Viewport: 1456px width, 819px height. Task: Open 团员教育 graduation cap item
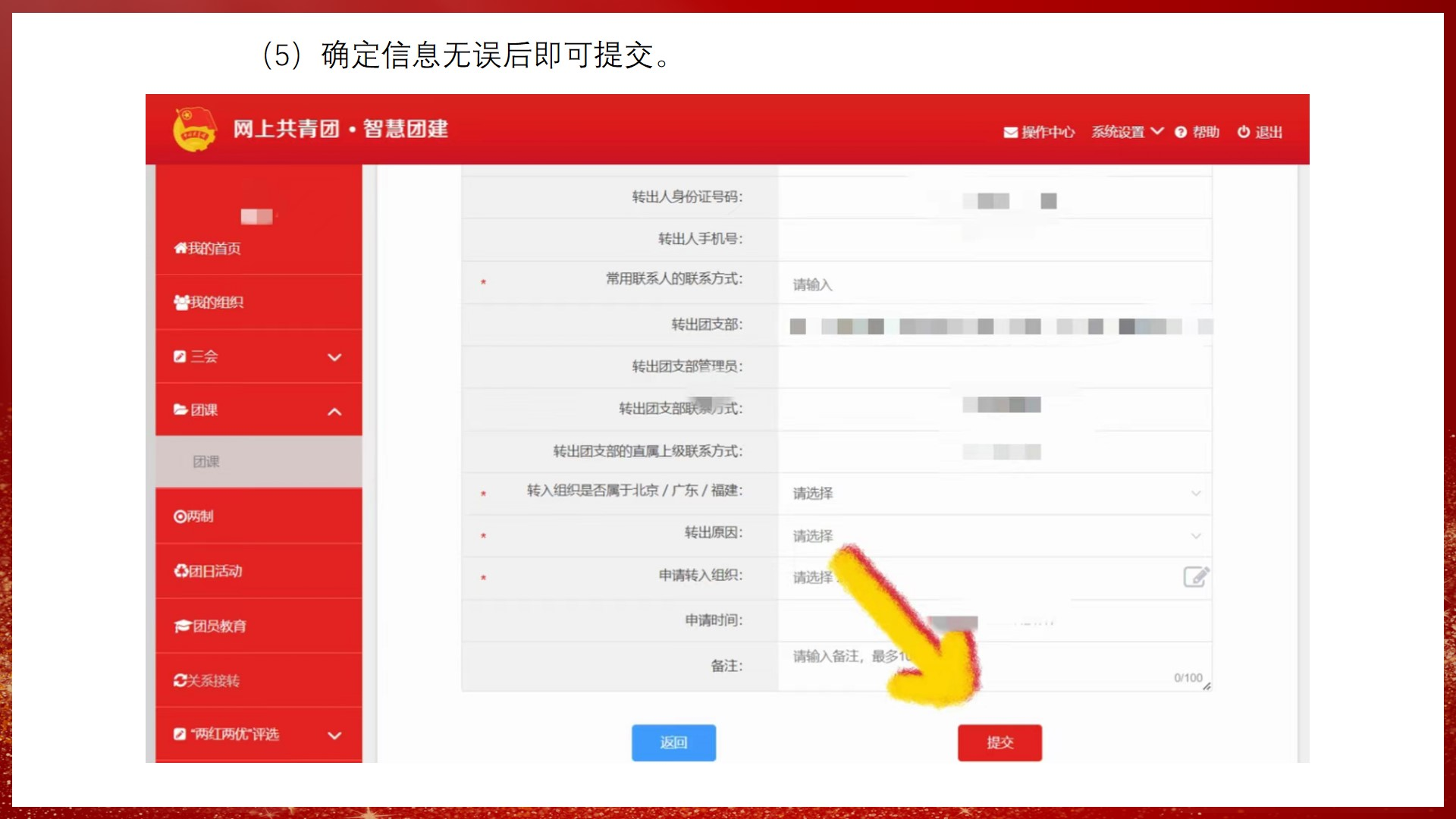(x=182, y=626)
